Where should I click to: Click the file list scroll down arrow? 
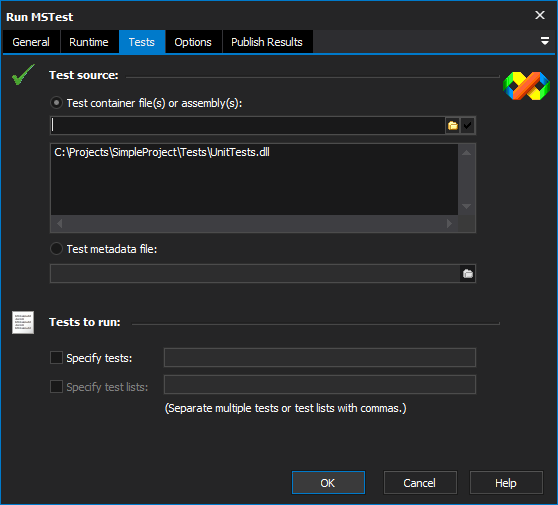pos(467,206)
